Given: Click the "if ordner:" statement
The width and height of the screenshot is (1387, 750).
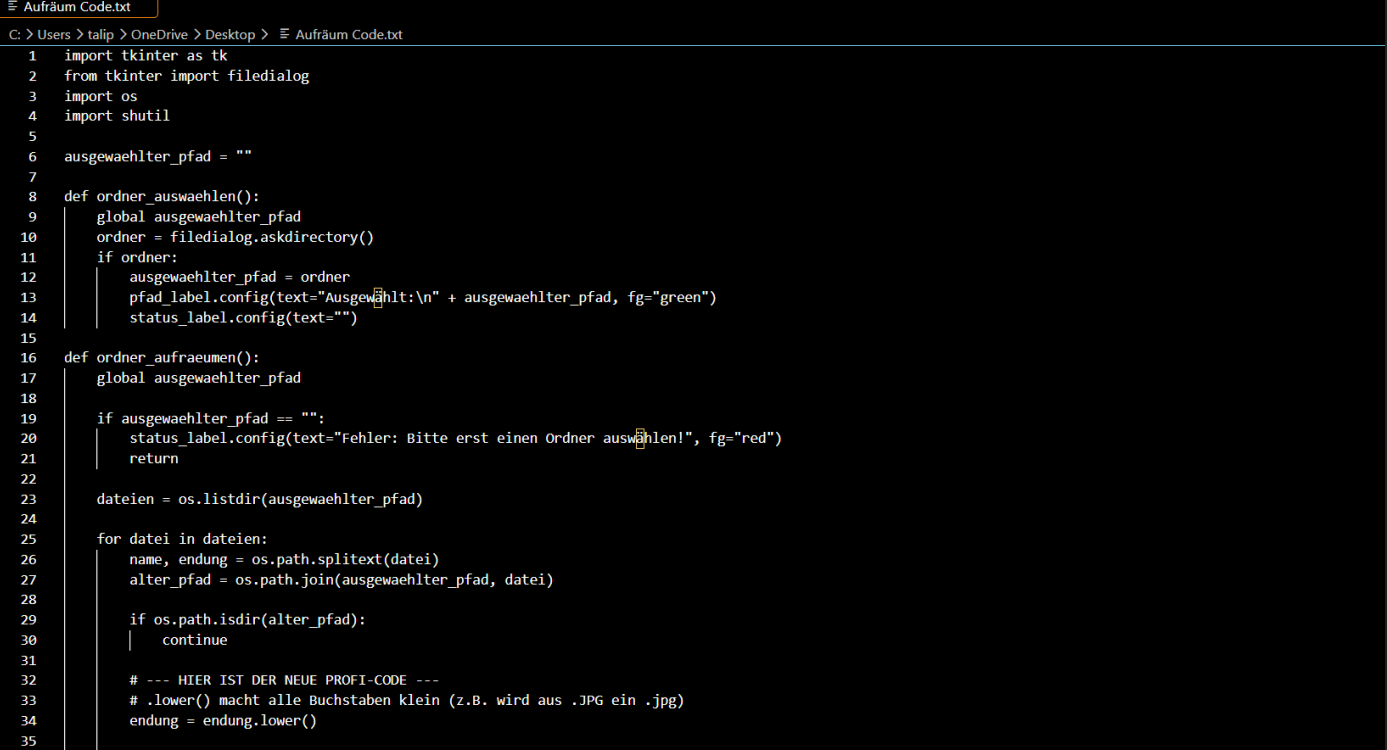Looking at the screenshot, I should click(137, 257).
